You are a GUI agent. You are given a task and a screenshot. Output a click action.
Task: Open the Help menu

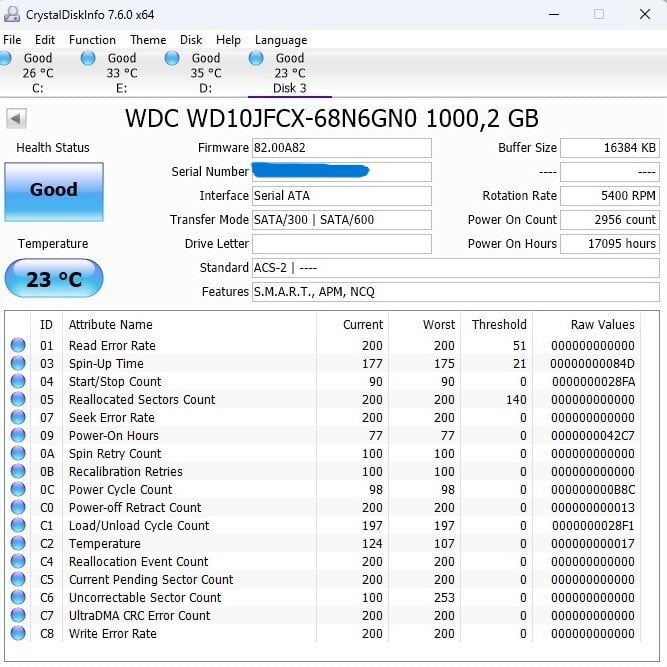228,40
